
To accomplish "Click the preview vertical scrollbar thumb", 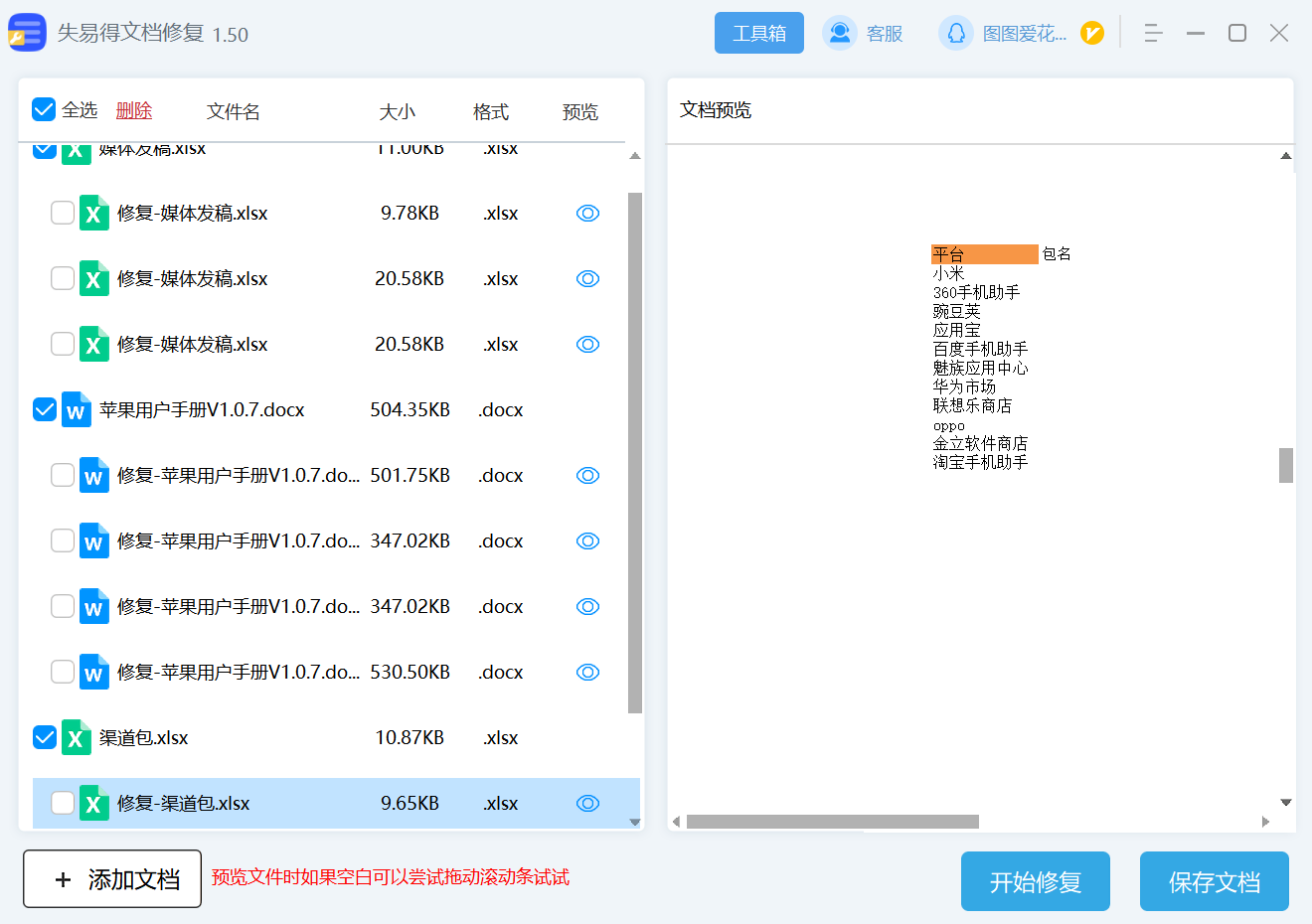I will coord(1286,465).
